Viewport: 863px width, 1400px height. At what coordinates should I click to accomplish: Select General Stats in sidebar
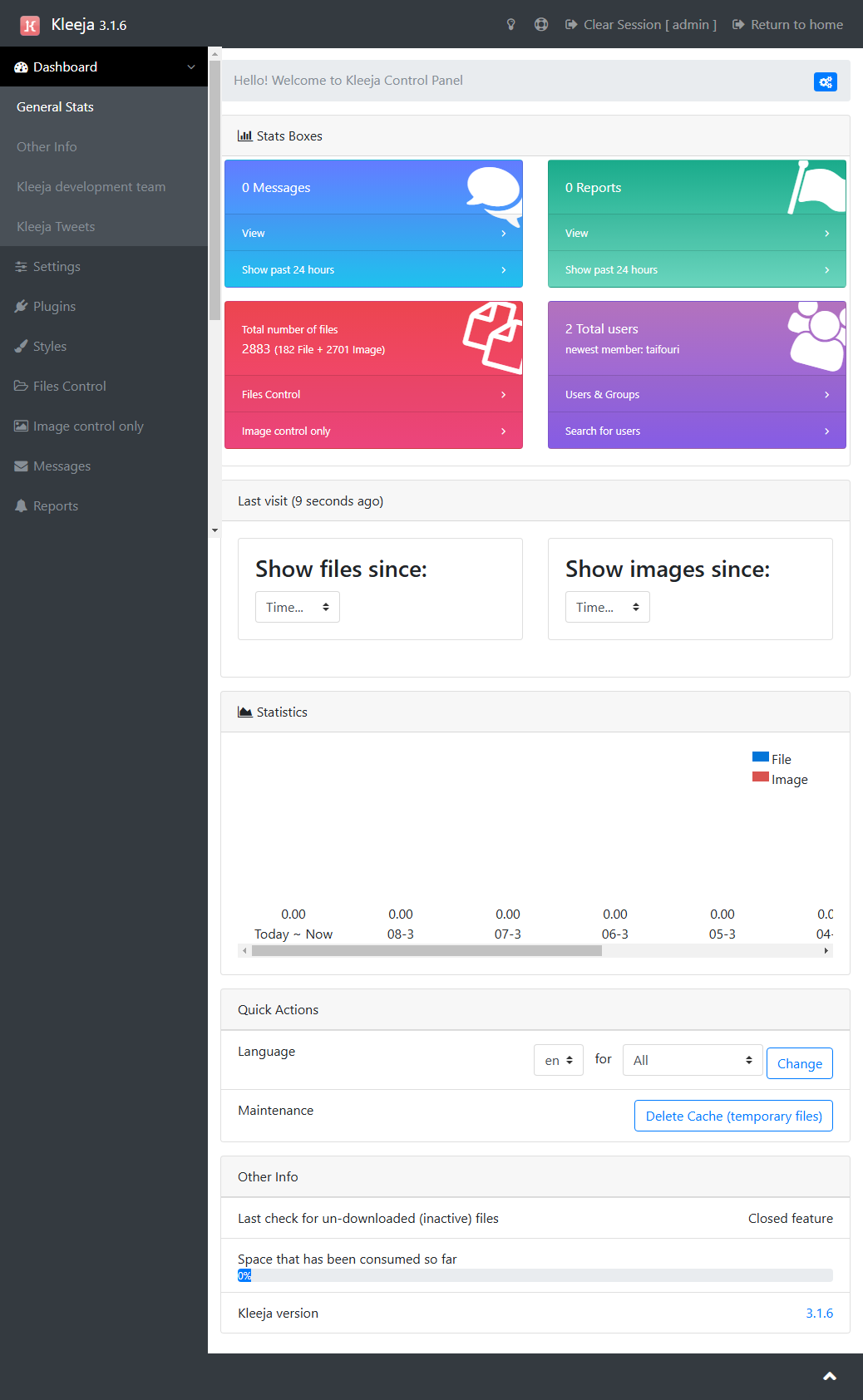[104, 106]
